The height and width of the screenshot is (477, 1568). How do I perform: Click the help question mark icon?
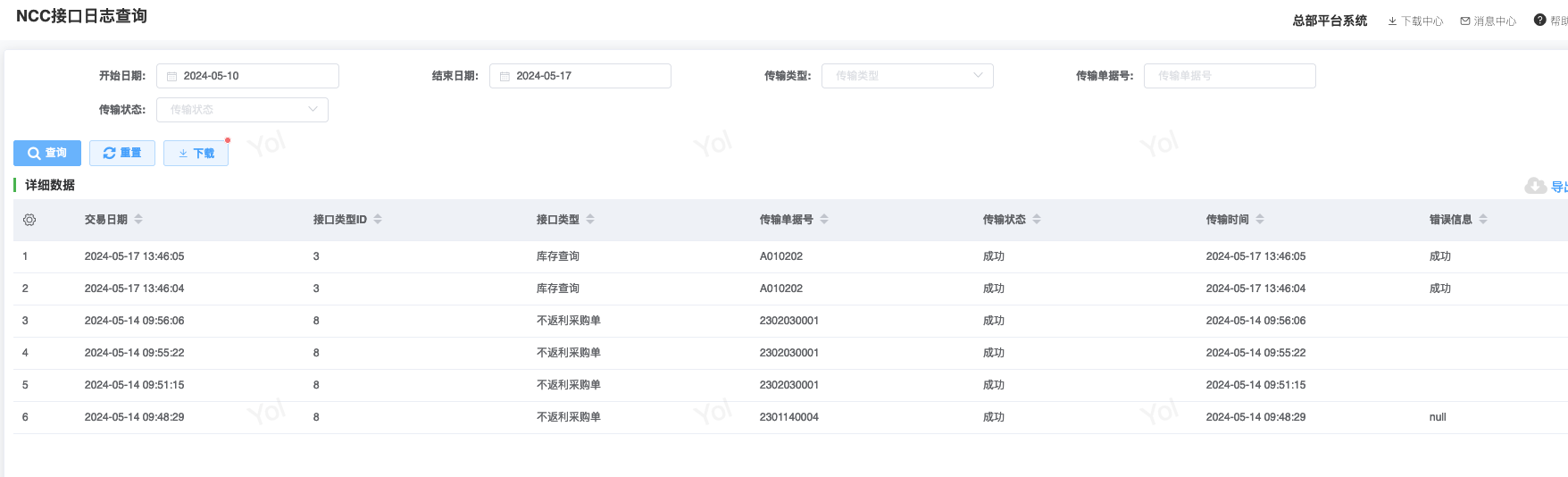tap(1539, 21)
